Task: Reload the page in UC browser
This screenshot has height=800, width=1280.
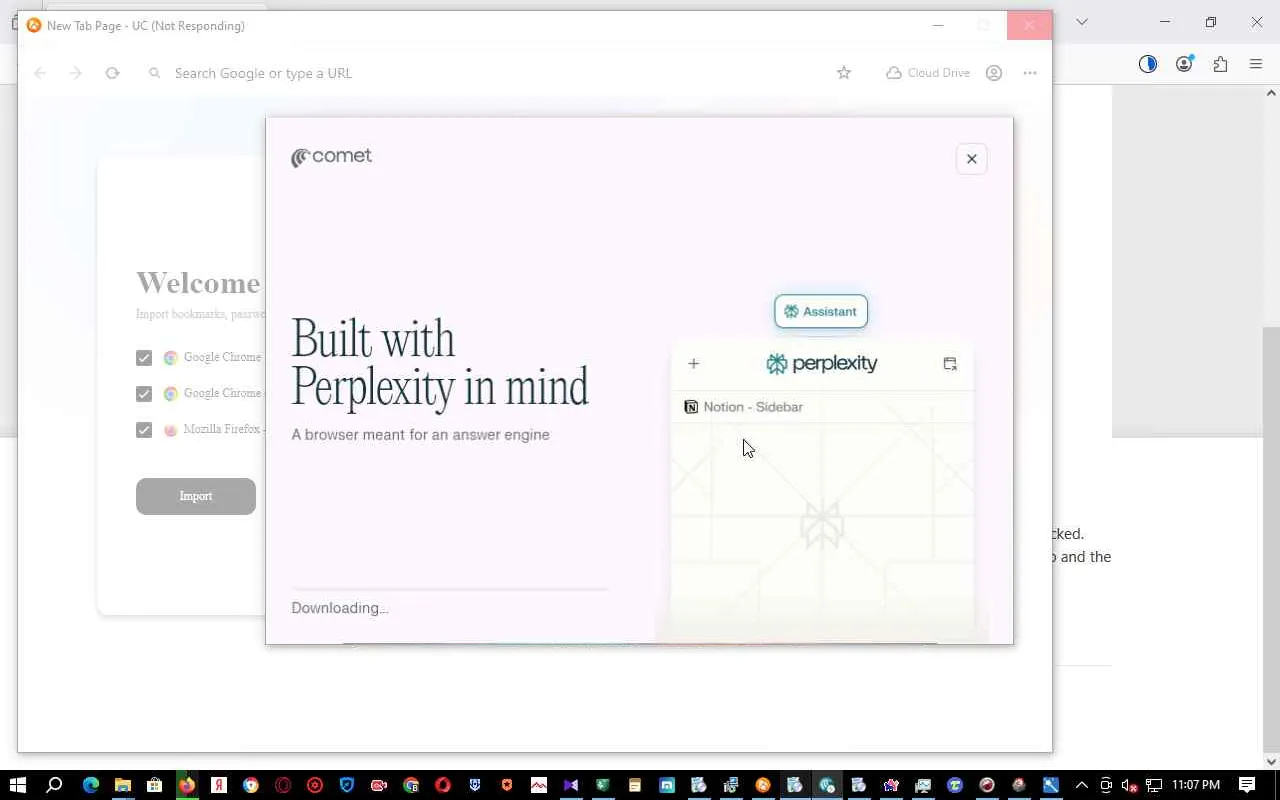Action: (x=112, y=73)
